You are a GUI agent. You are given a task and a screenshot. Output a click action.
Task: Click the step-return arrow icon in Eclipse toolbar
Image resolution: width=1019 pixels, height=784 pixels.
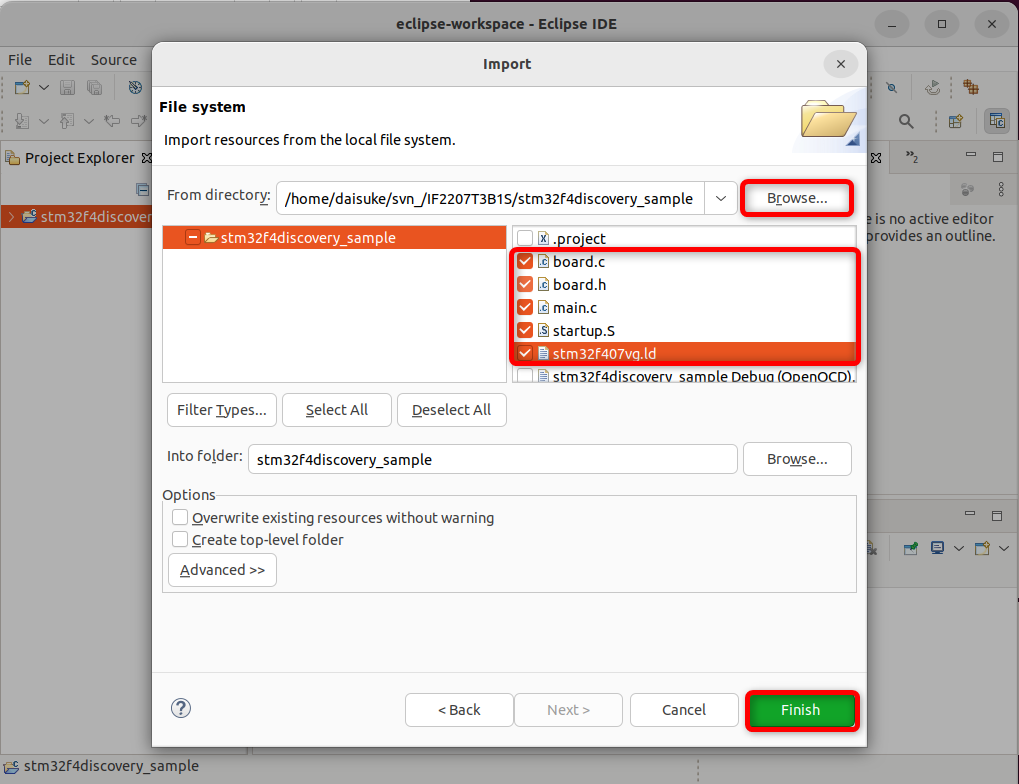pyautogui.click(x=933, y=87)
